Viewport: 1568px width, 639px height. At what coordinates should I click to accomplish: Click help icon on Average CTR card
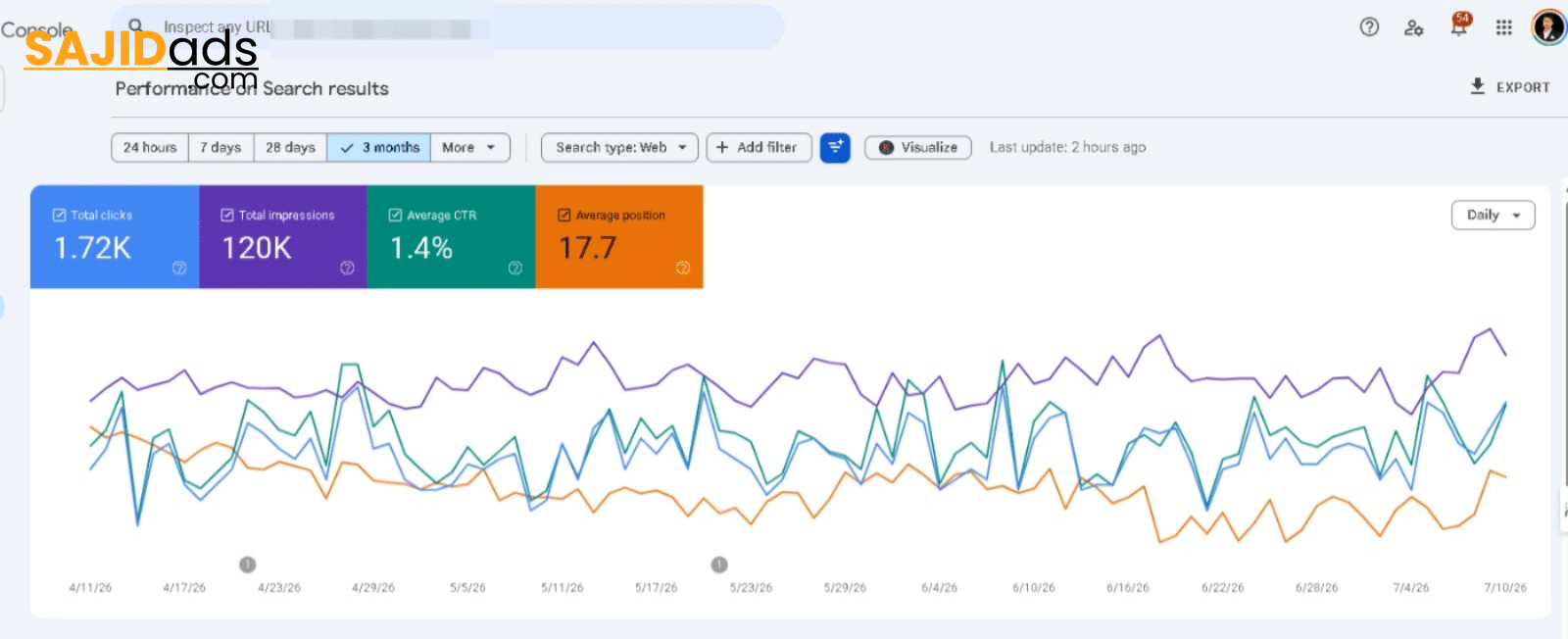515,268
